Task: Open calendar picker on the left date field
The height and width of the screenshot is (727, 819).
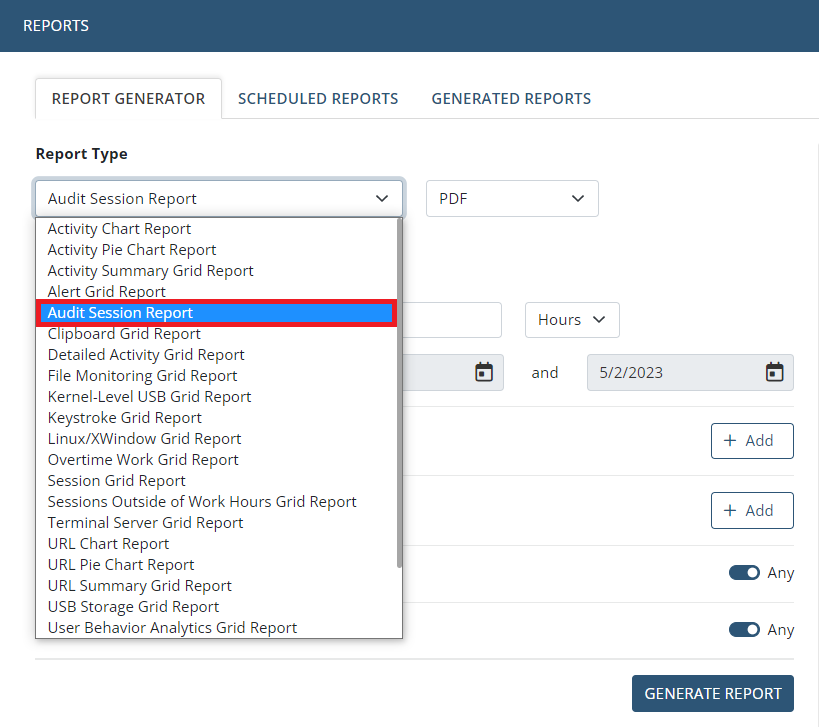Action: tap(484, 372)
